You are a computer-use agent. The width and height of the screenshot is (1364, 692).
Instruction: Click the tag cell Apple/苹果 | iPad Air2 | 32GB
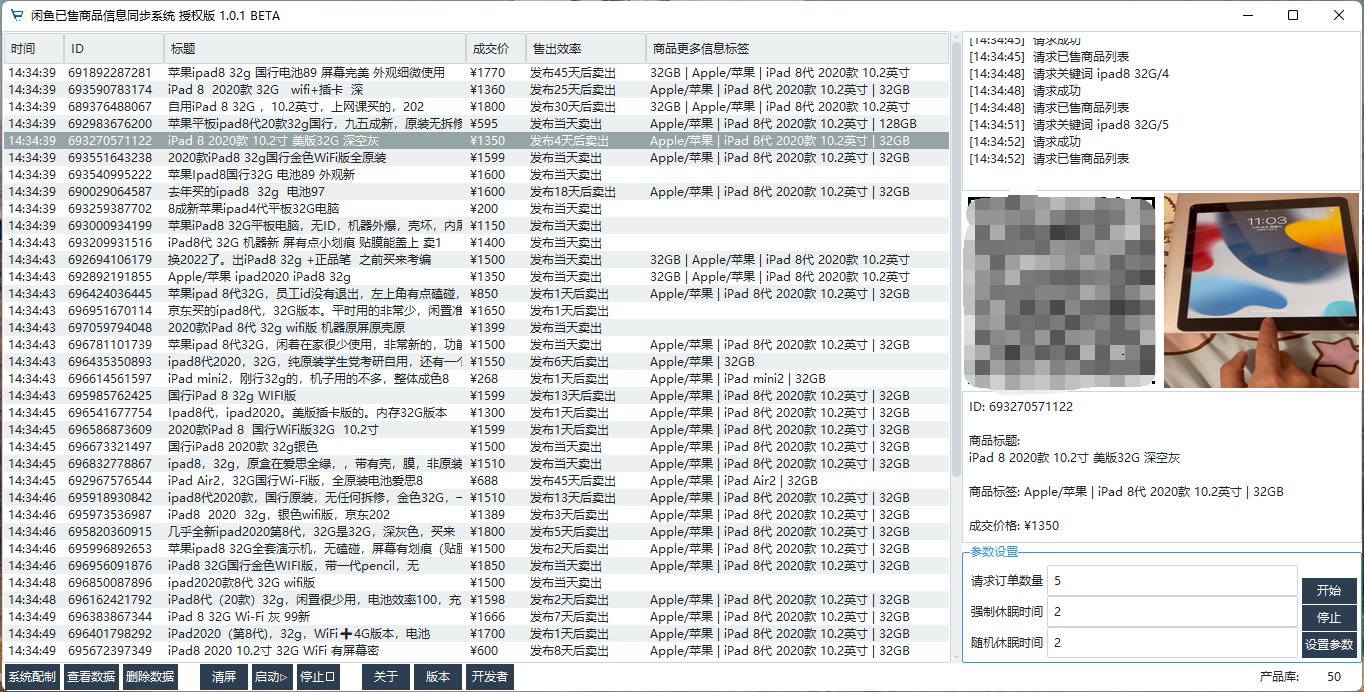coord(734,480)
